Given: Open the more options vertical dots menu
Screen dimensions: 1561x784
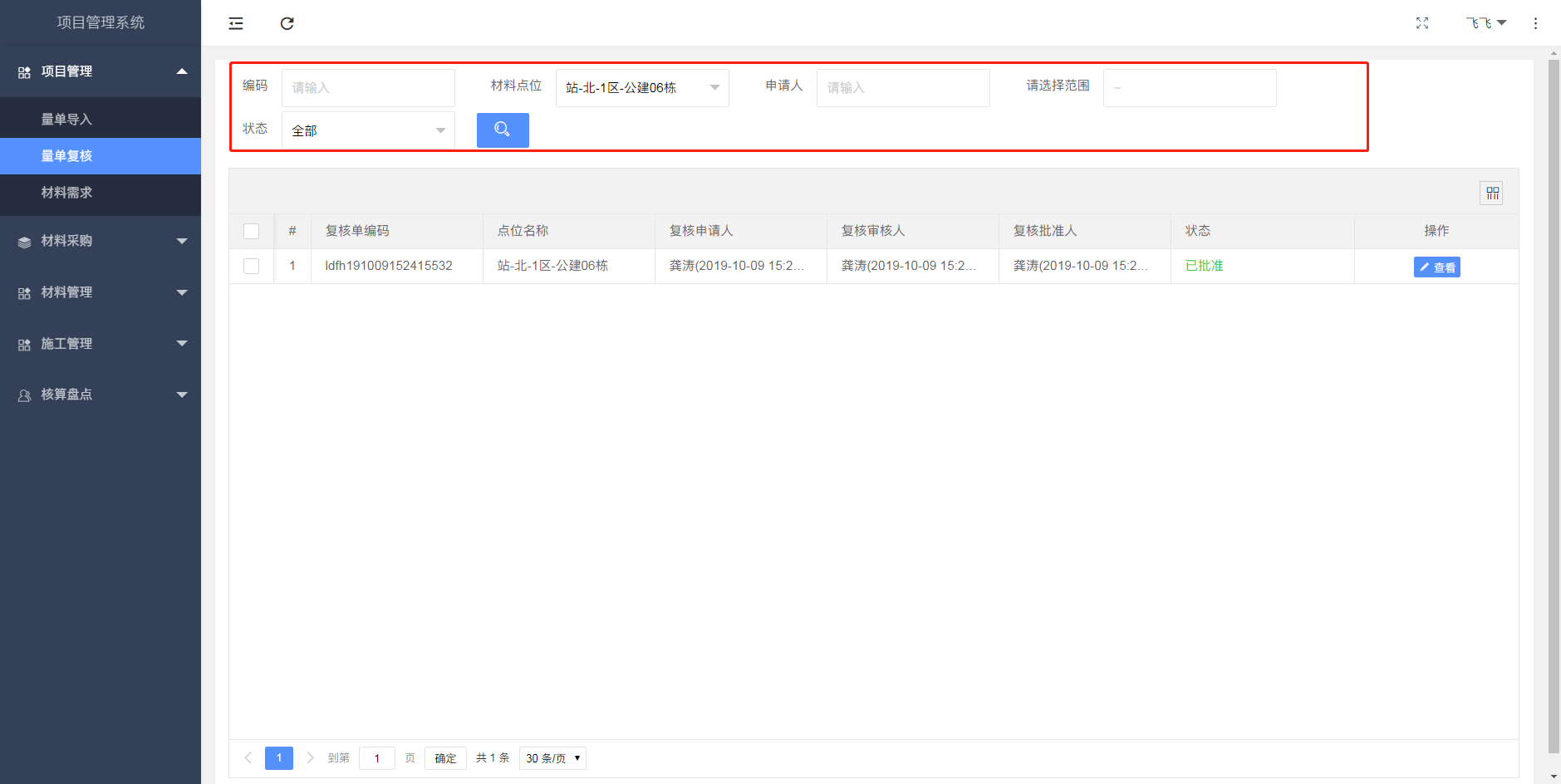Looking at the screenshot, I should point(1535,23).
